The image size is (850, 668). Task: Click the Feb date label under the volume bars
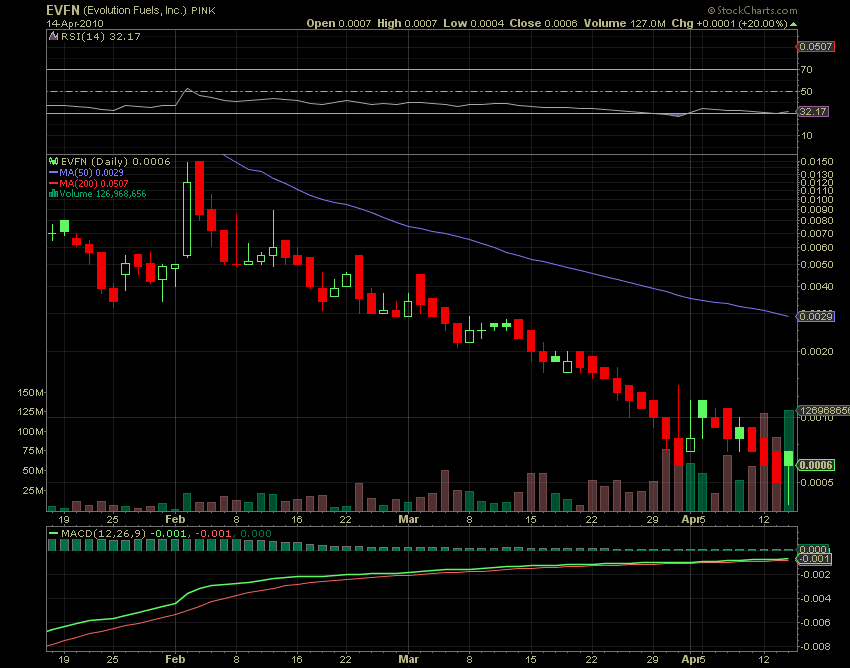tap(175, 519)
